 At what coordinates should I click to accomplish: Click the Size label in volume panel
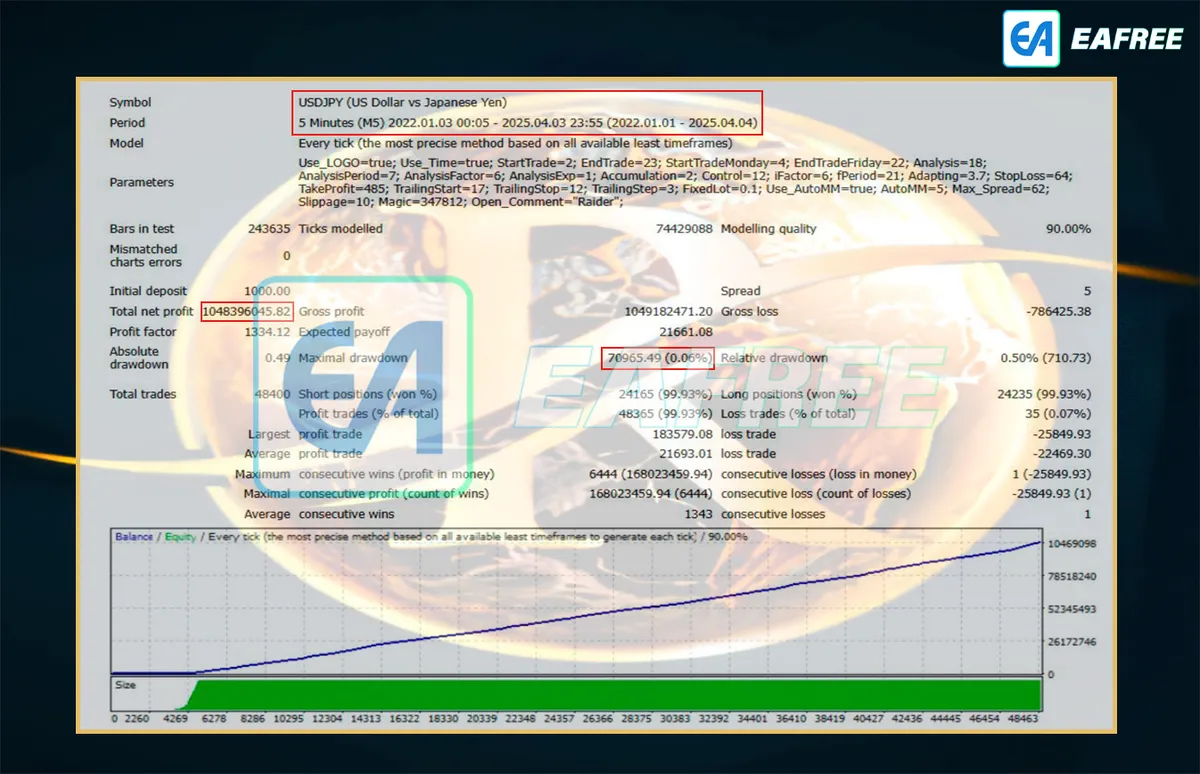(x=125, y=686)
